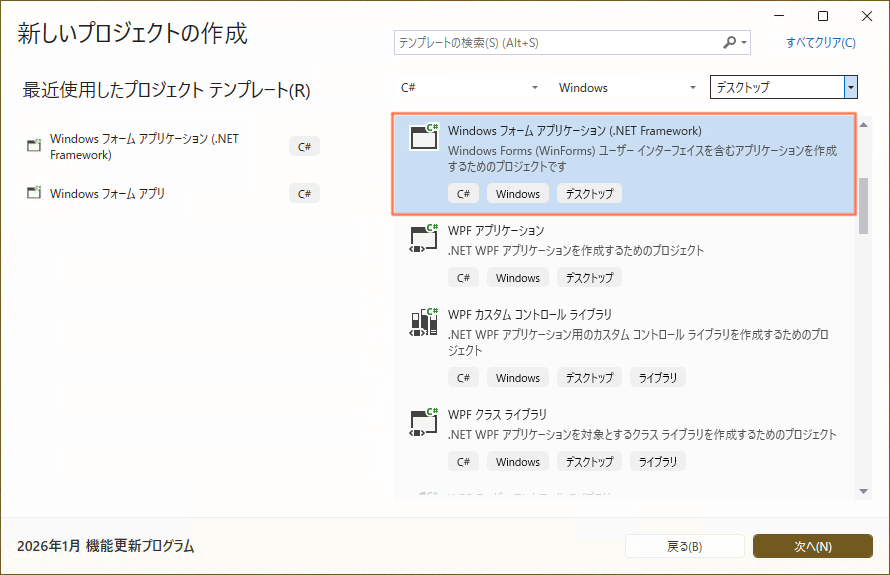Select recent Windows フォーム アプリケーション (.NET Framework)

144,146
